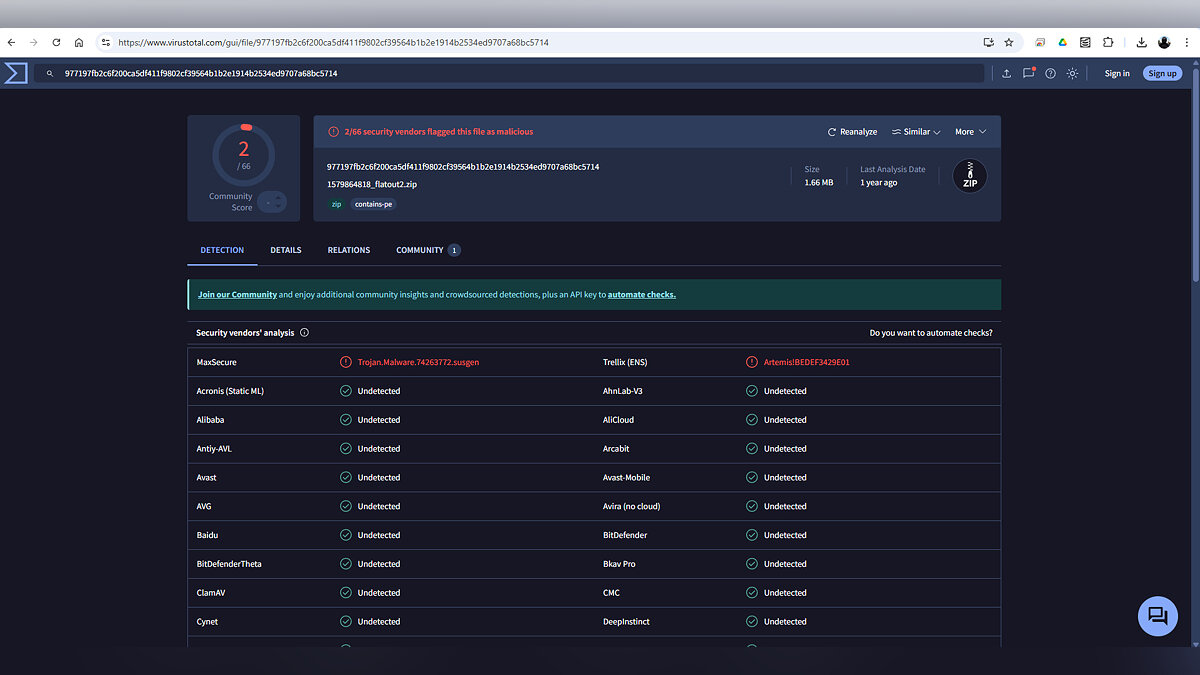Click the Reanalyze button

(x=852, y=132)
